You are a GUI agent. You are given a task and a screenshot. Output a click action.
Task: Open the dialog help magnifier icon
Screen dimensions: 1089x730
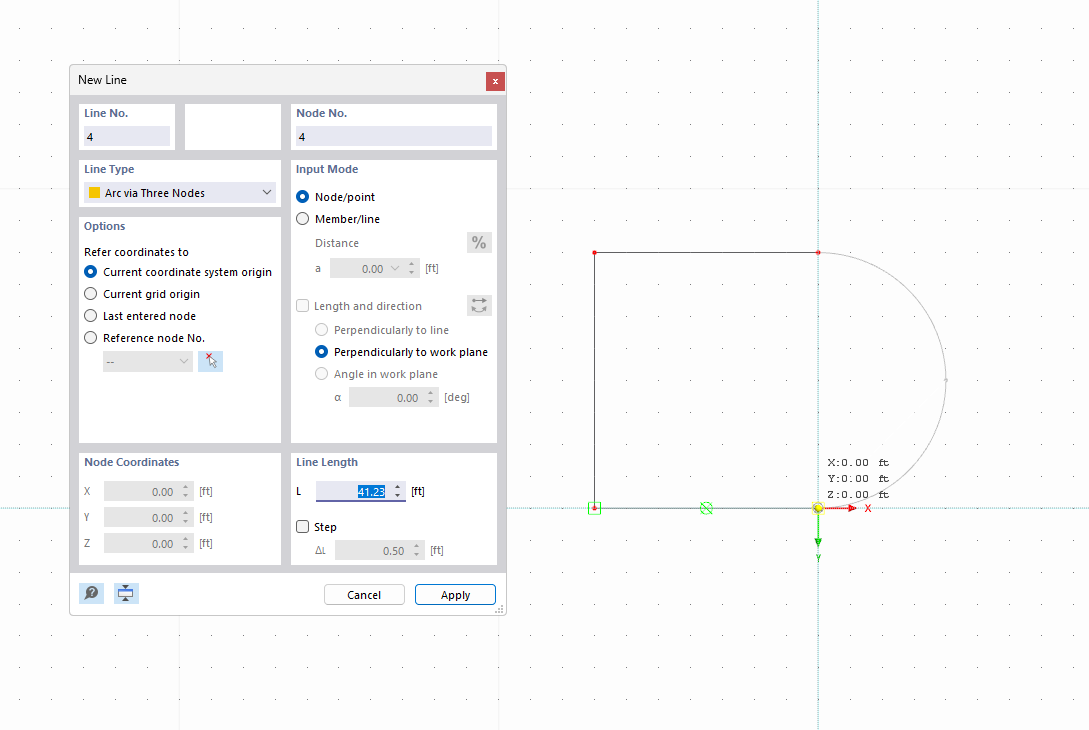coord(91,593)
